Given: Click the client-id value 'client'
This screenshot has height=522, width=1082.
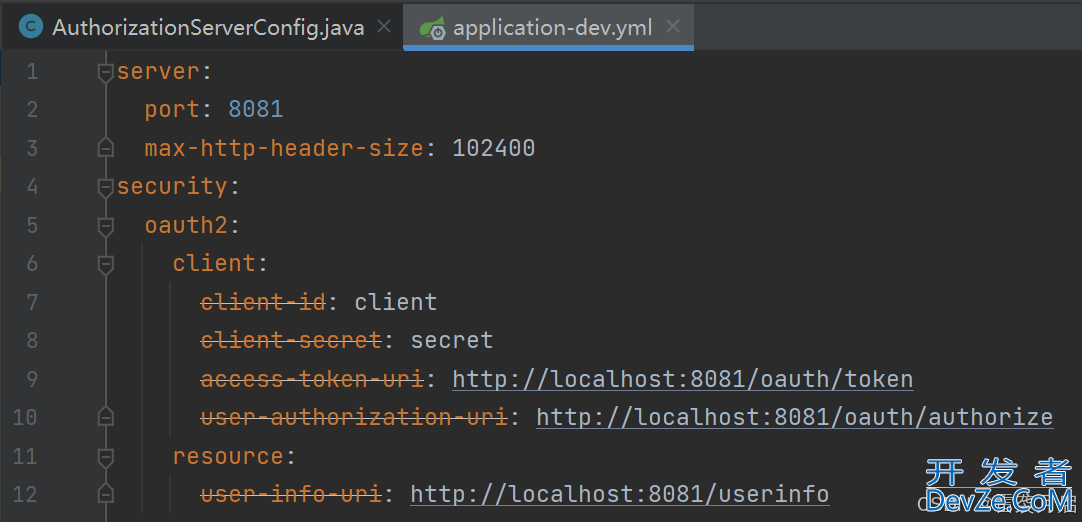Looking at the screenshot, I should (x=395, y=302).
